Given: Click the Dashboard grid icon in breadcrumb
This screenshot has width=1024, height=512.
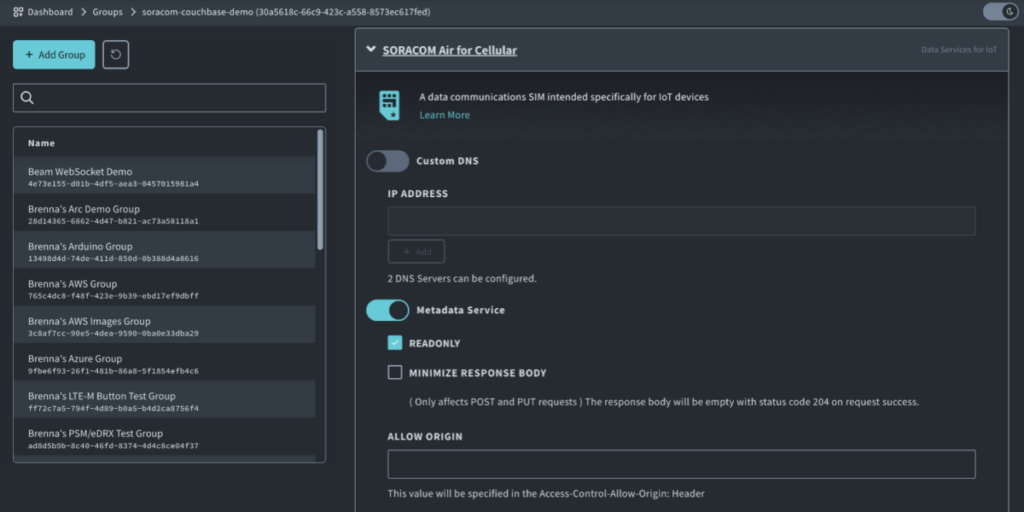Looking at the screenshot, I should pos(18,12).
